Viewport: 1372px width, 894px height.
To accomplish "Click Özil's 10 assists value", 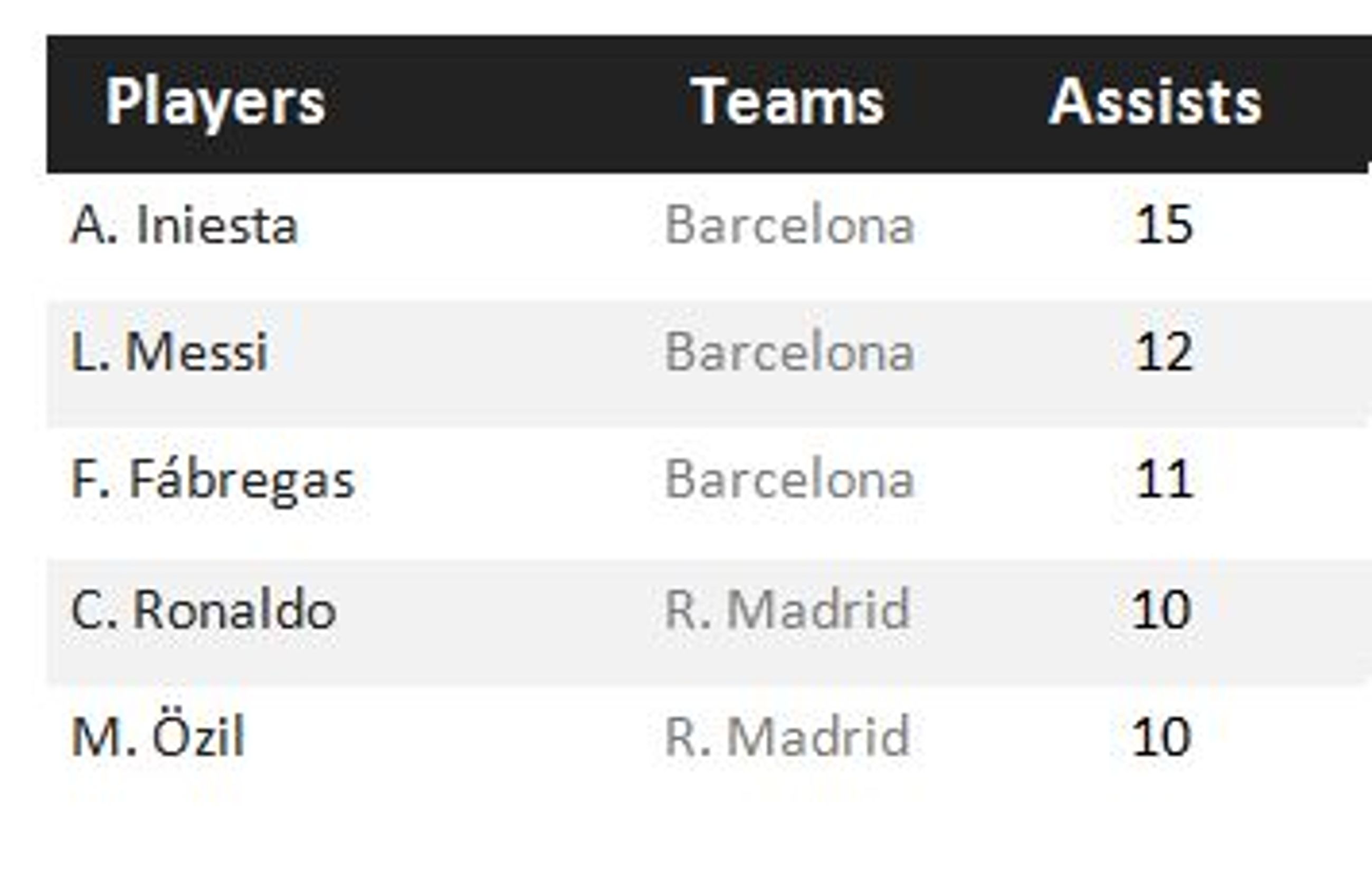I will 1161,737.
